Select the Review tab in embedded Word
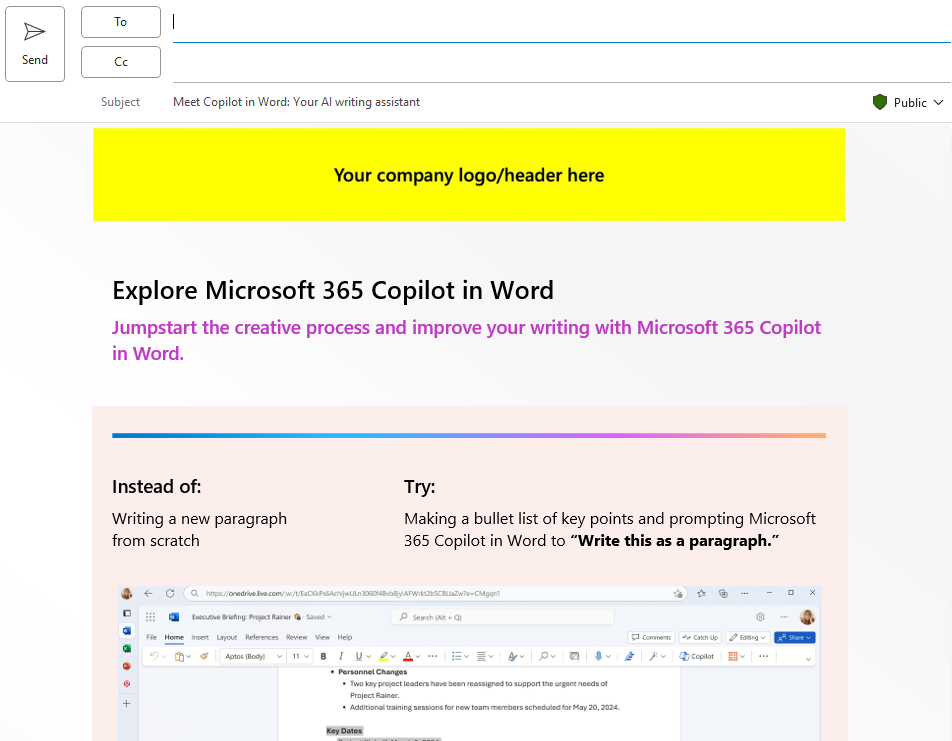The width and height of the screenshot is (952, 741). [296, 637]
